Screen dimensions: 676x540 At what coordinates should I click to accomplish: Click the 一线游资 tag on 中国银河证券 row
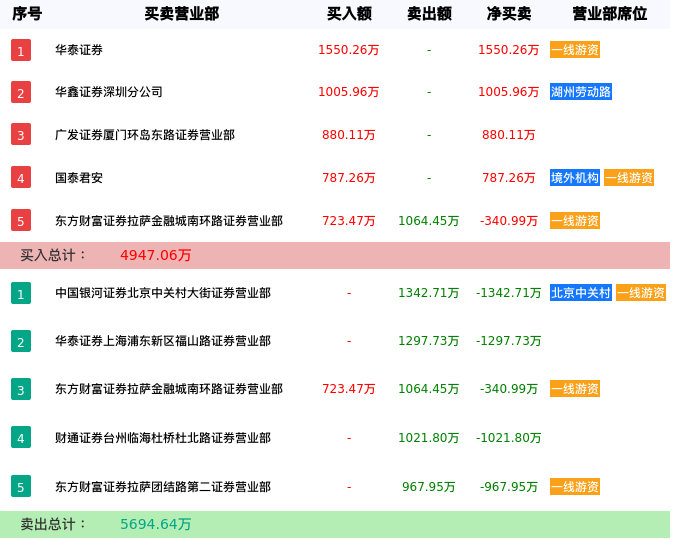point(641,293)
